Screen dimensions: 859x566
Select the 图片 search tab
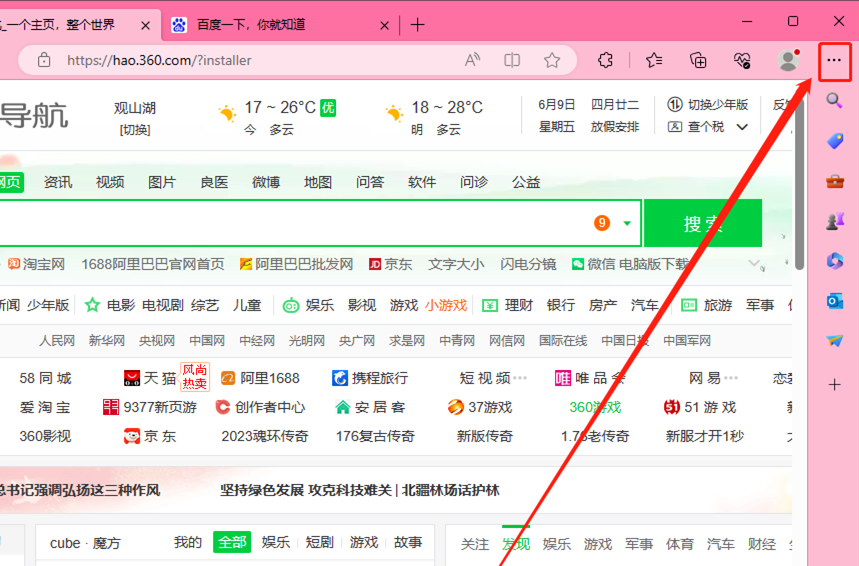162,182
